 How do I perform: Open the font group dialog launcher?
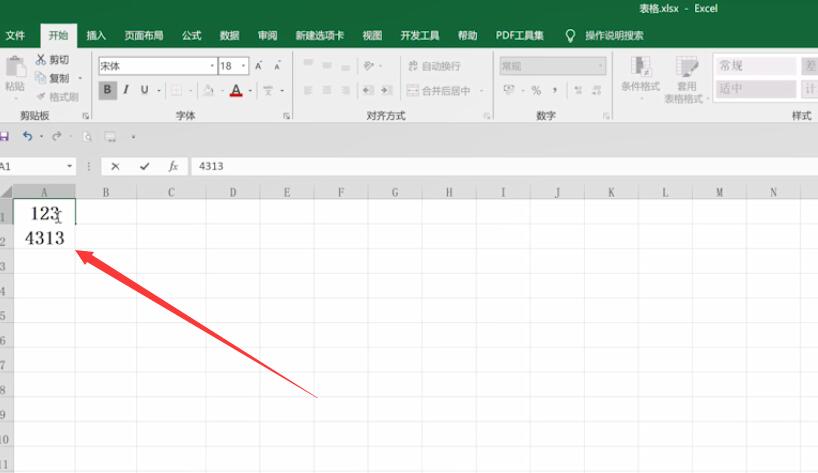coord(286,116)
